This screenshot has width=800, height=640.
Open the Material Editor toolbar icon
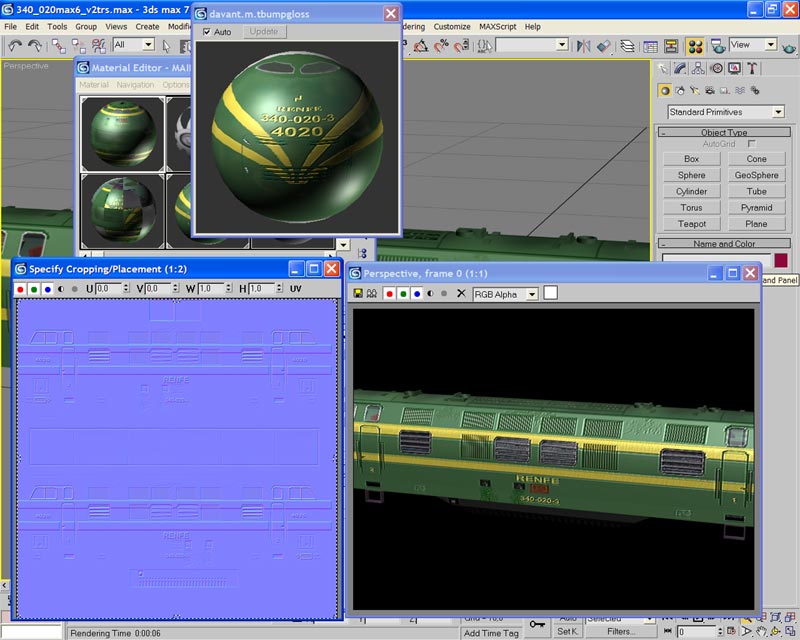694,46
